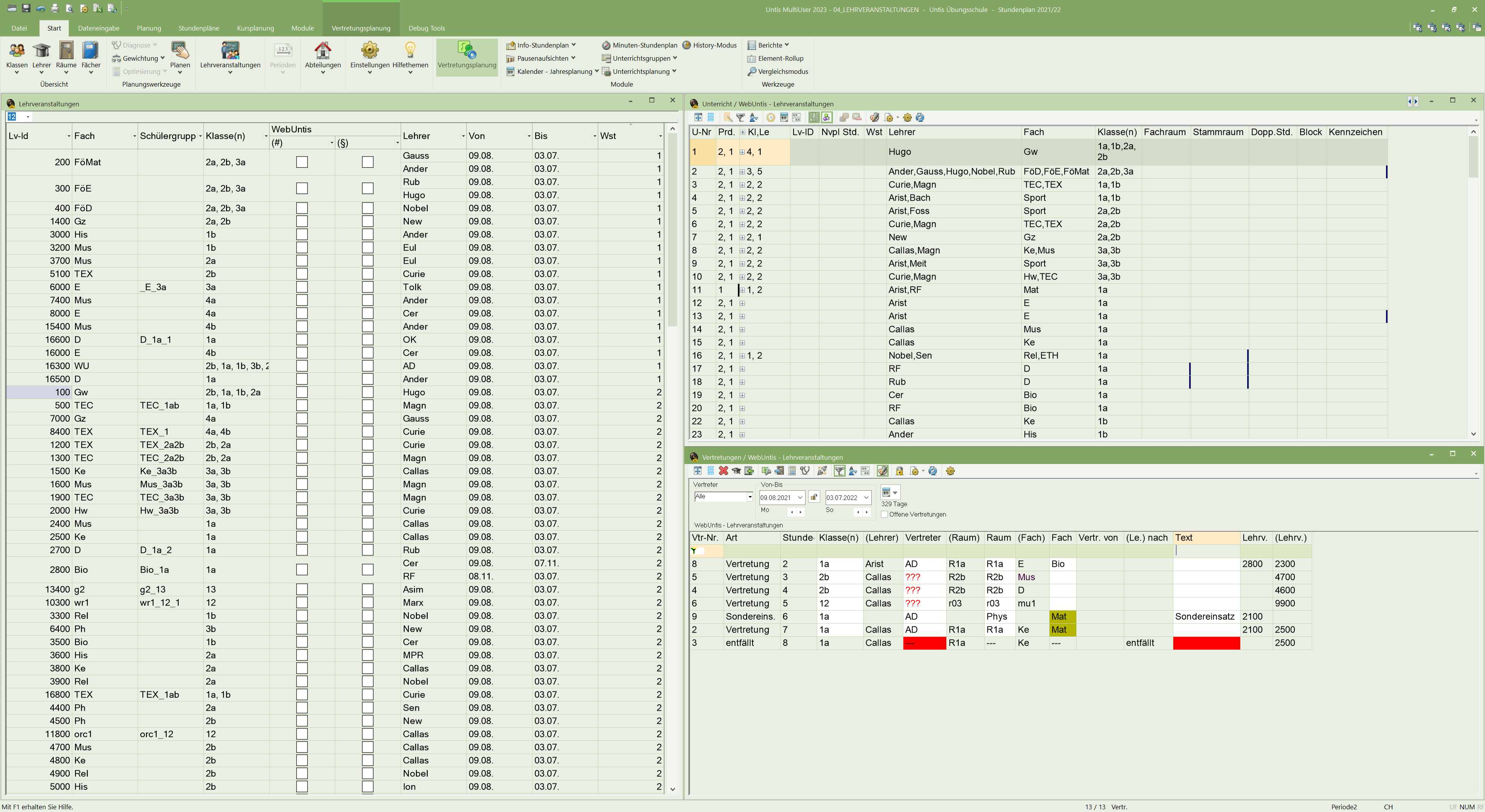The image size is (1485, 812).
Task: Check the (§) box for Lv-Id 3000 His
Action: [x=368, y=235]
